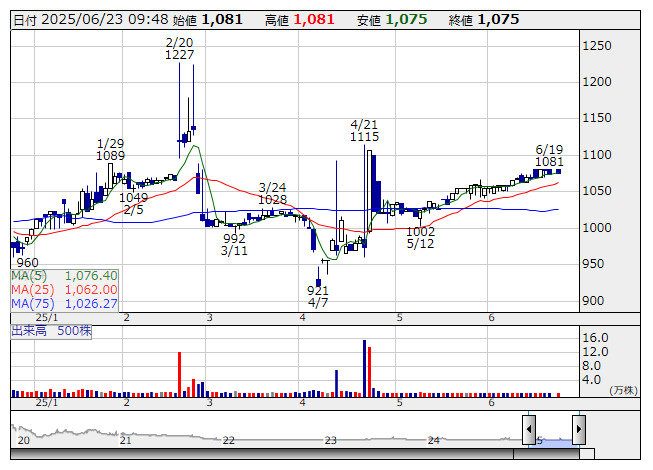
Task: Click the 6/19 1081 price label
Action: click(x=549, y=155)
